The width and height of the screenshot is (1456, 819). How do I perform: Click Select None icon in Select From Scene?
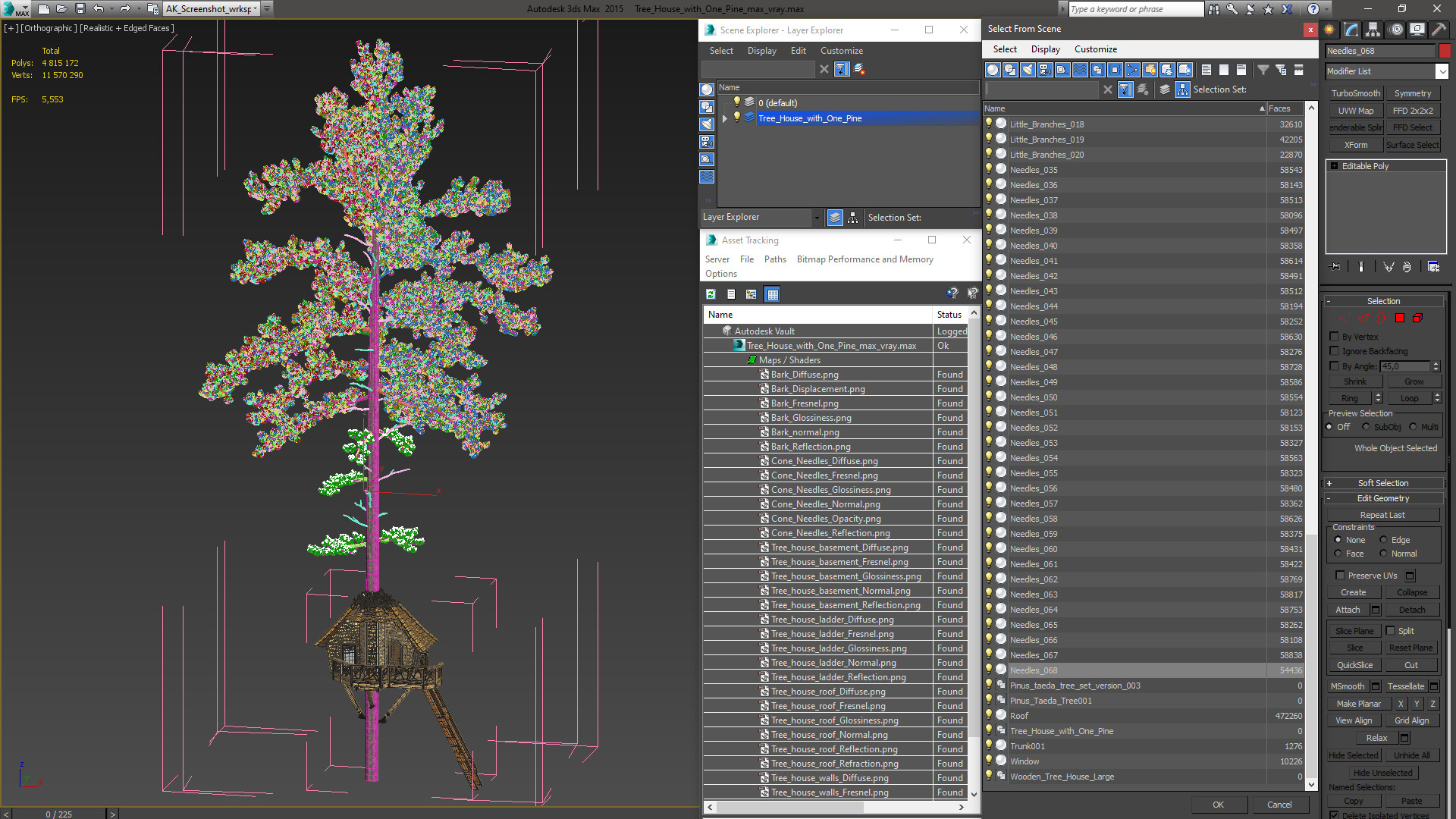tap(1224, 70)
